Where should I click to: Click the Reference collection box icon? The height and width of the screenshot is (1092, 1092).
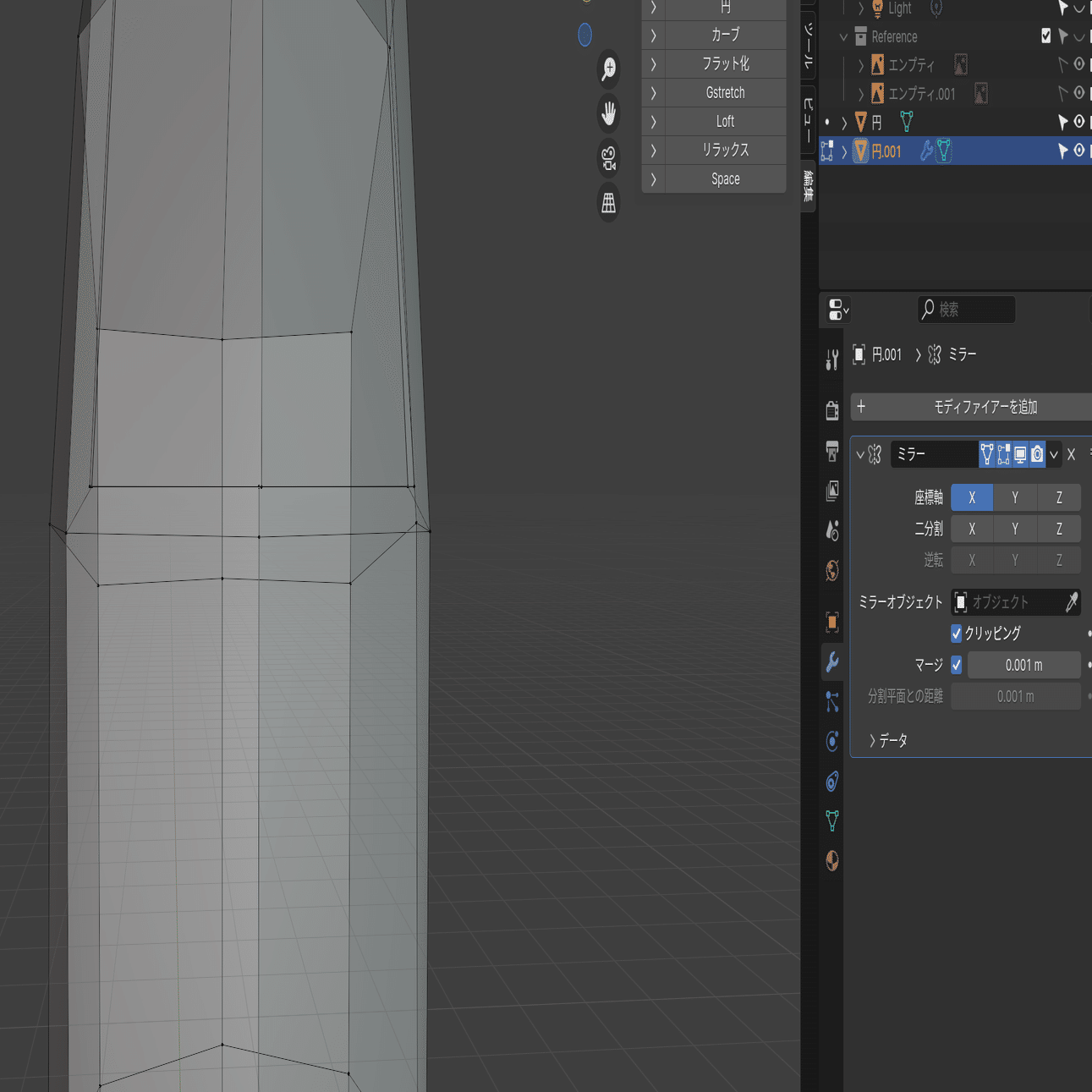pos(860,36)
